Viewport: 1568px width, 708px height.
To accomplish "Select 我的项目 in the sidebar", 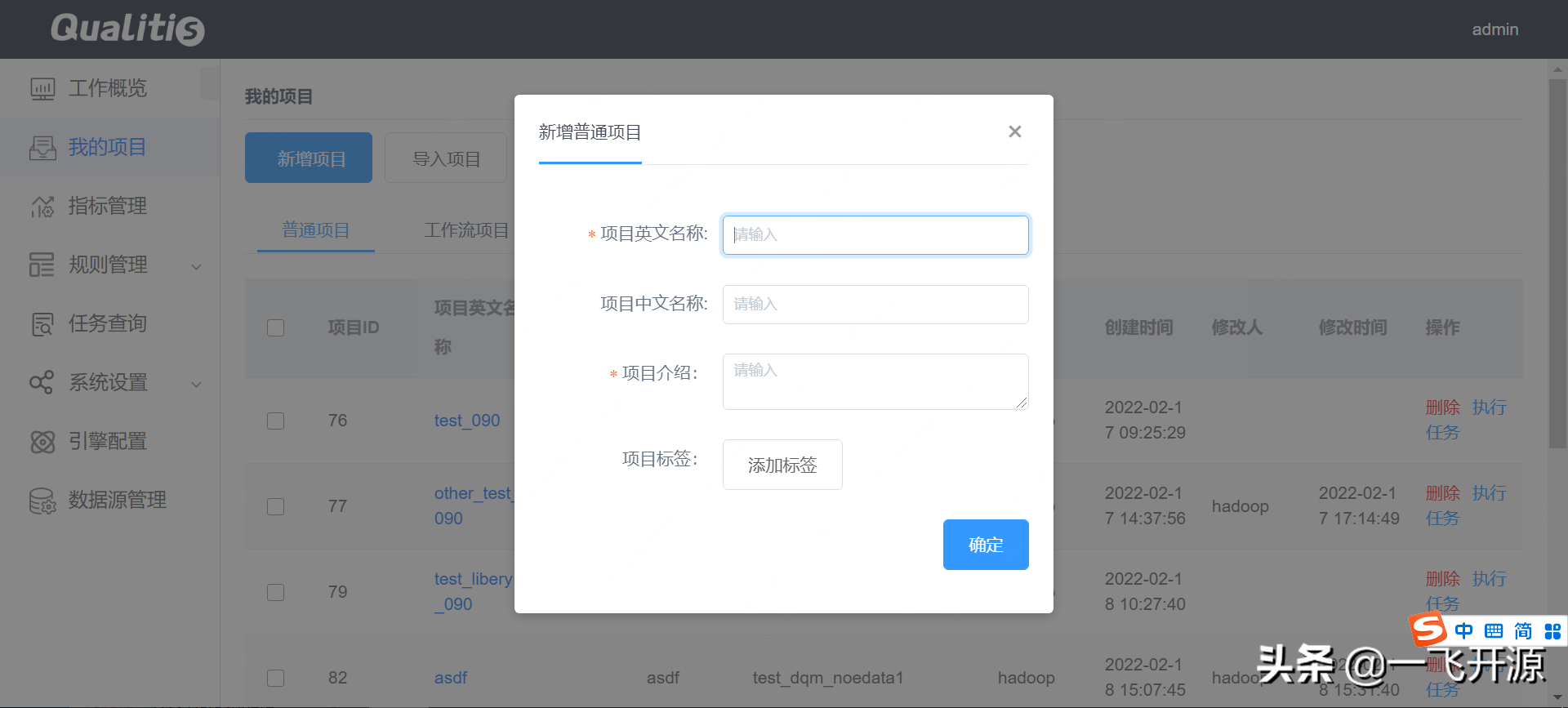I will 109,147.
